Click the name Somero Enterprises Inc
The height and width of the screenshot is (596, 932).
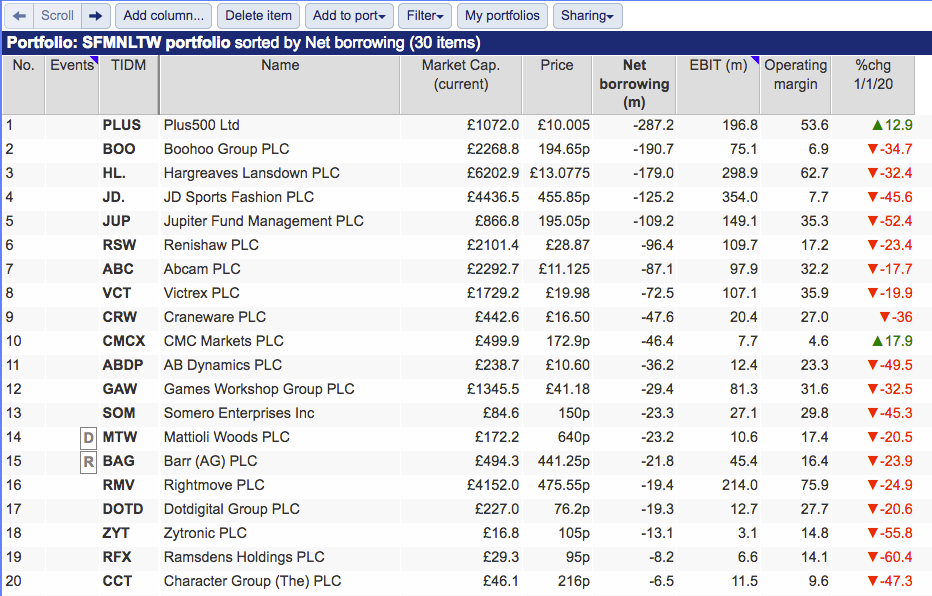(240, 413)
